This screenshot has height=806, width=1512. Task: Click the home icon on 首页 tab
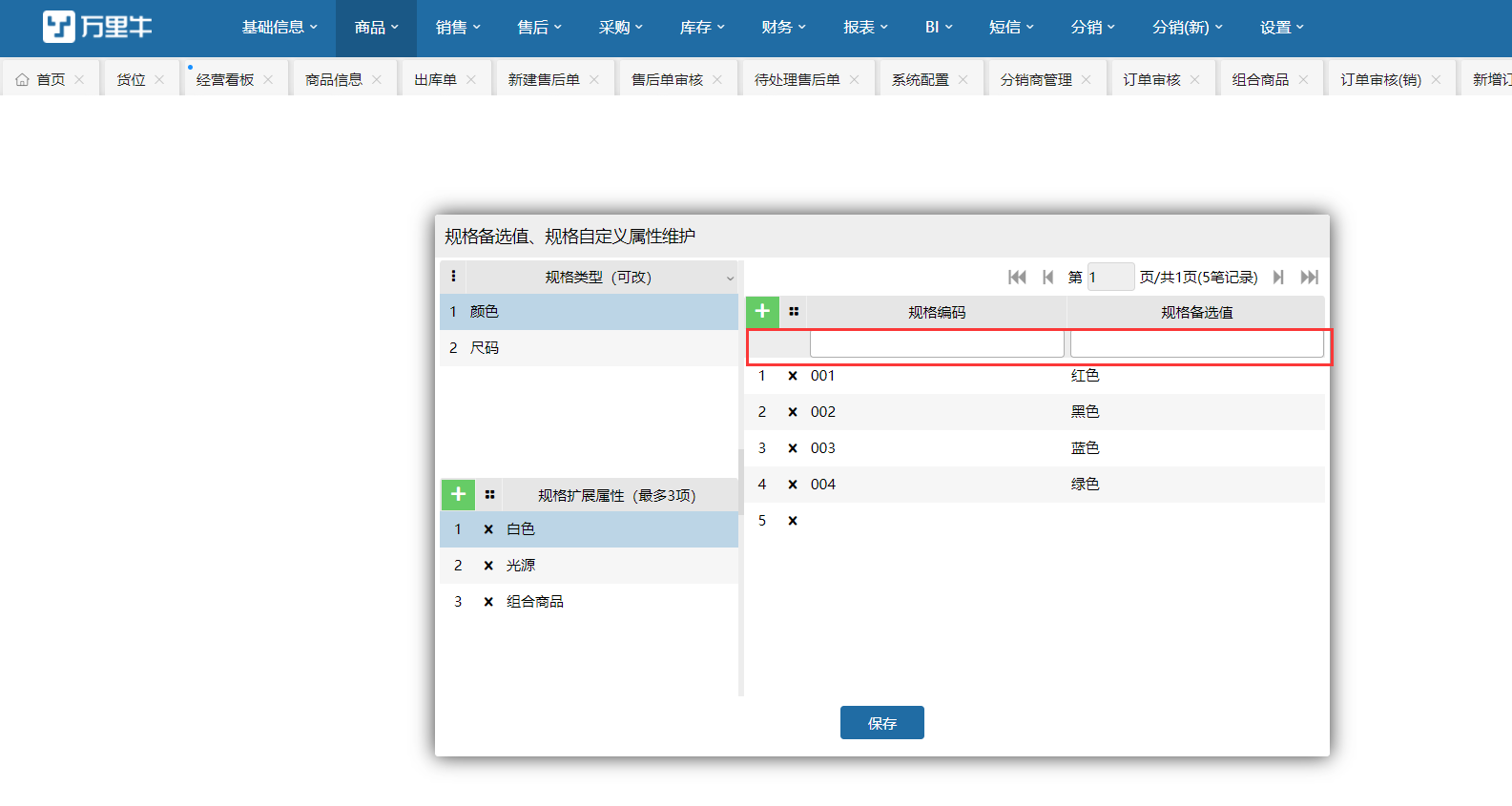pos(22,80)
